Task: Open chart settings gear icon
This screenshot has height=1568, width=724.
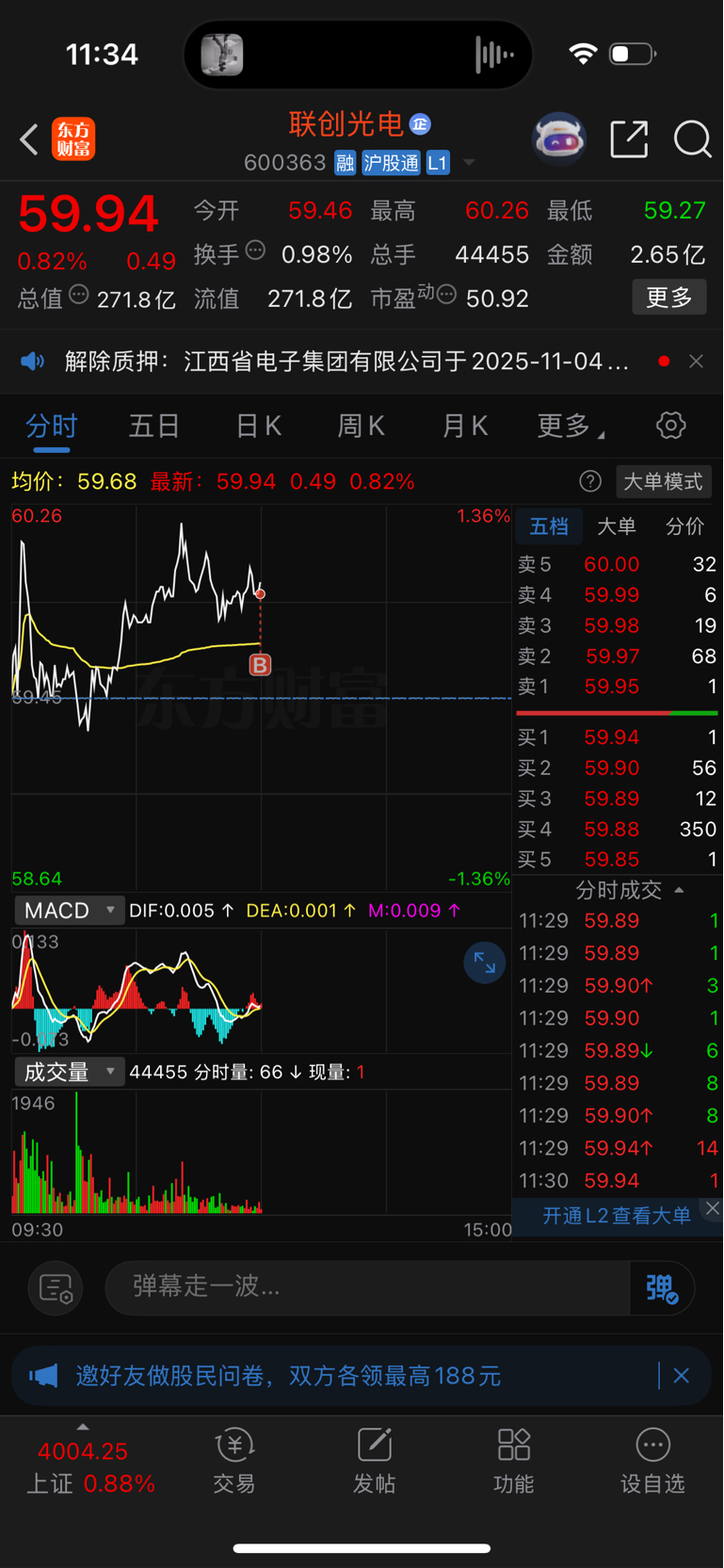Action: tap(670, 426)
